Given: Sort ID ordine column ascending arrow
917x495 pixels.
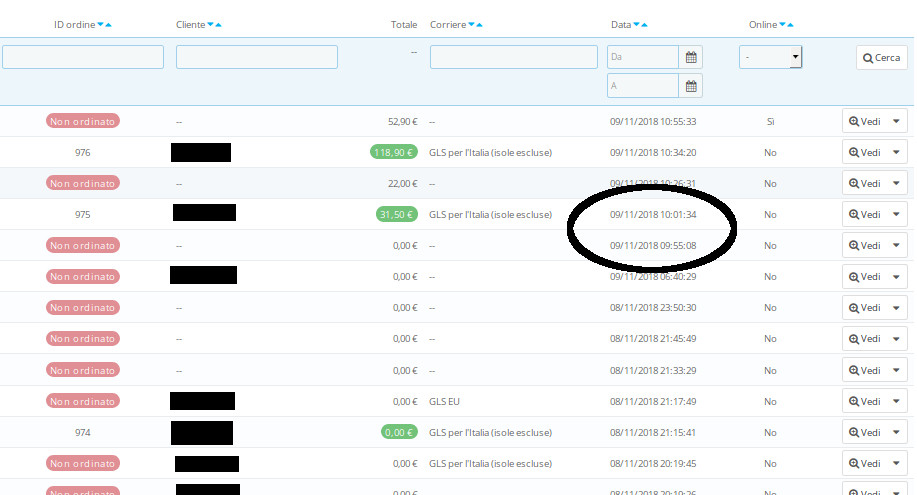Looking at the screenshot, I should [x=108, y=25].
